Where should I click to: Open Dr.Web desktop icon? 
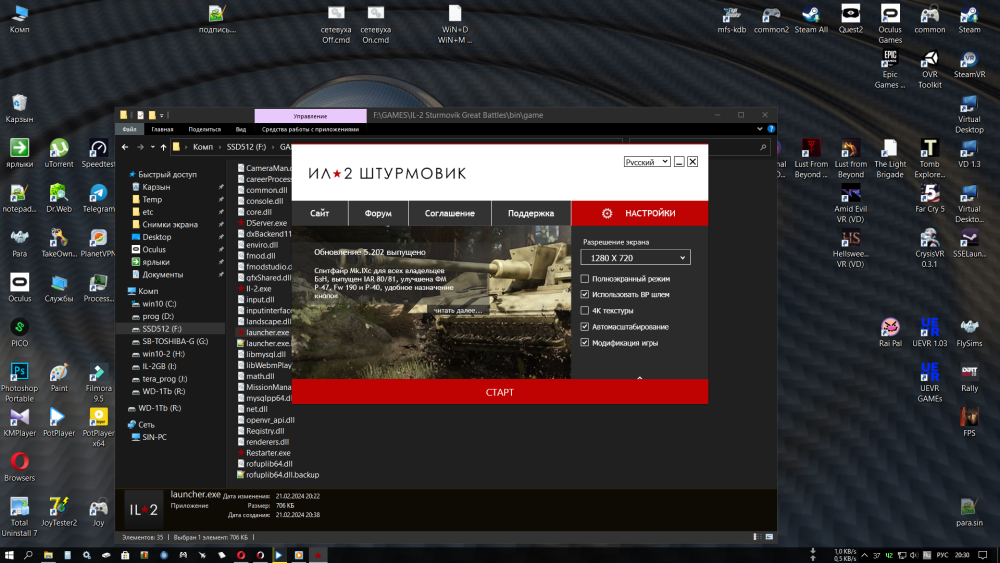point(59,198)
